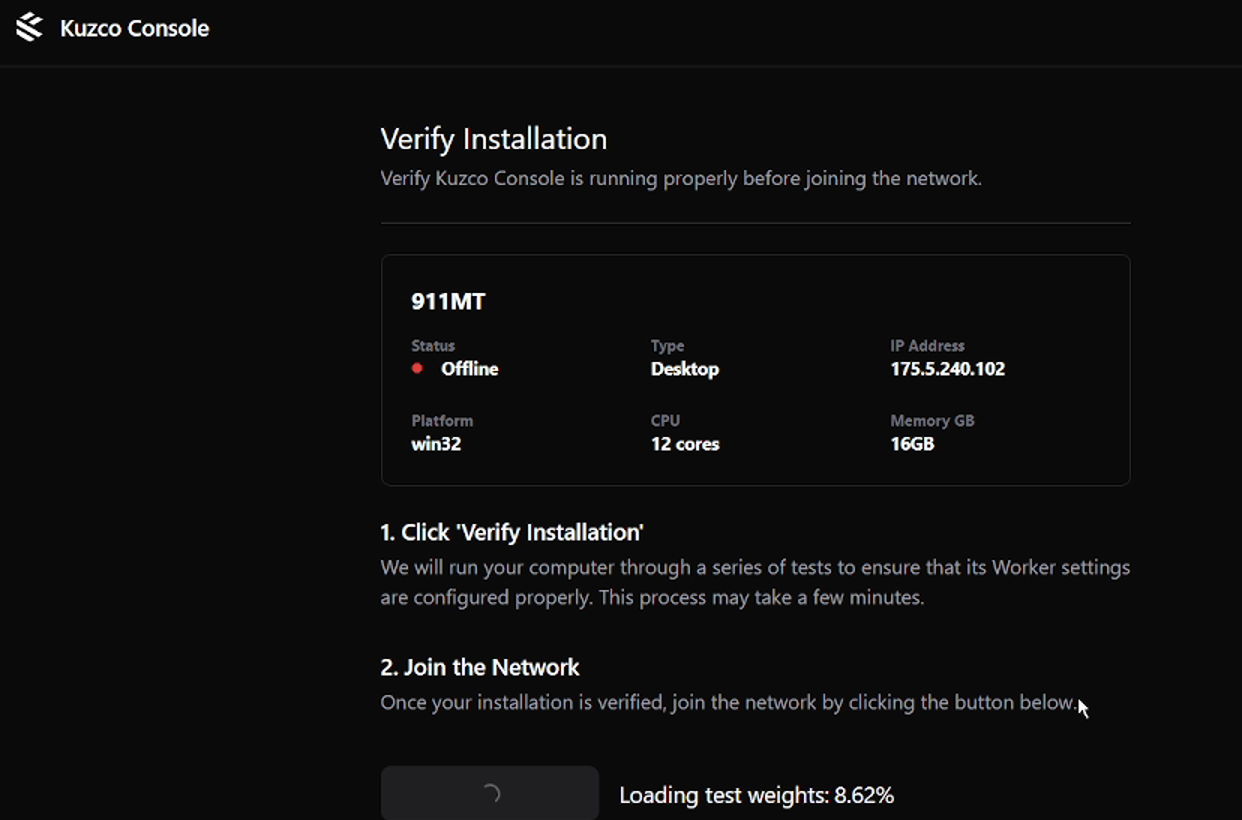Select the 911MT worker name
The height and width of the screenshot is (820, 1242).
point(448,301)
